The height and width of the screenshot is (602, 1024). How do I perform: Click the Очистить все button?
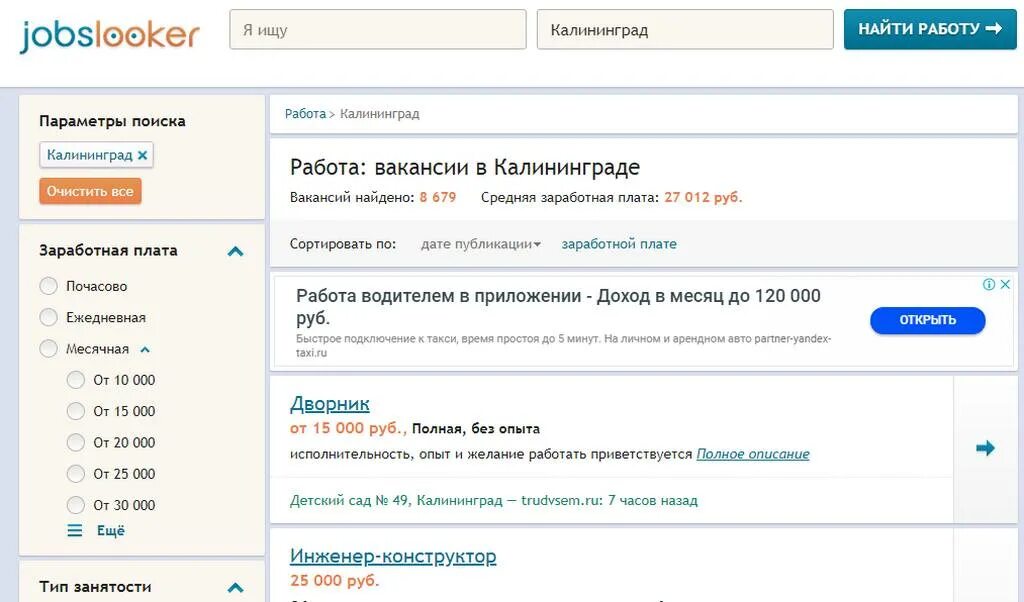[90, 191]
